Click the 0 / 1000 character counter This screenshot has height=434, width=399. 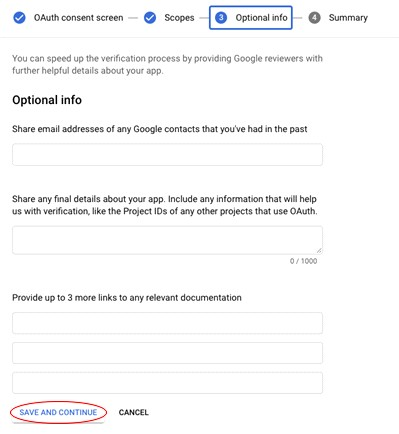point(303,261)
